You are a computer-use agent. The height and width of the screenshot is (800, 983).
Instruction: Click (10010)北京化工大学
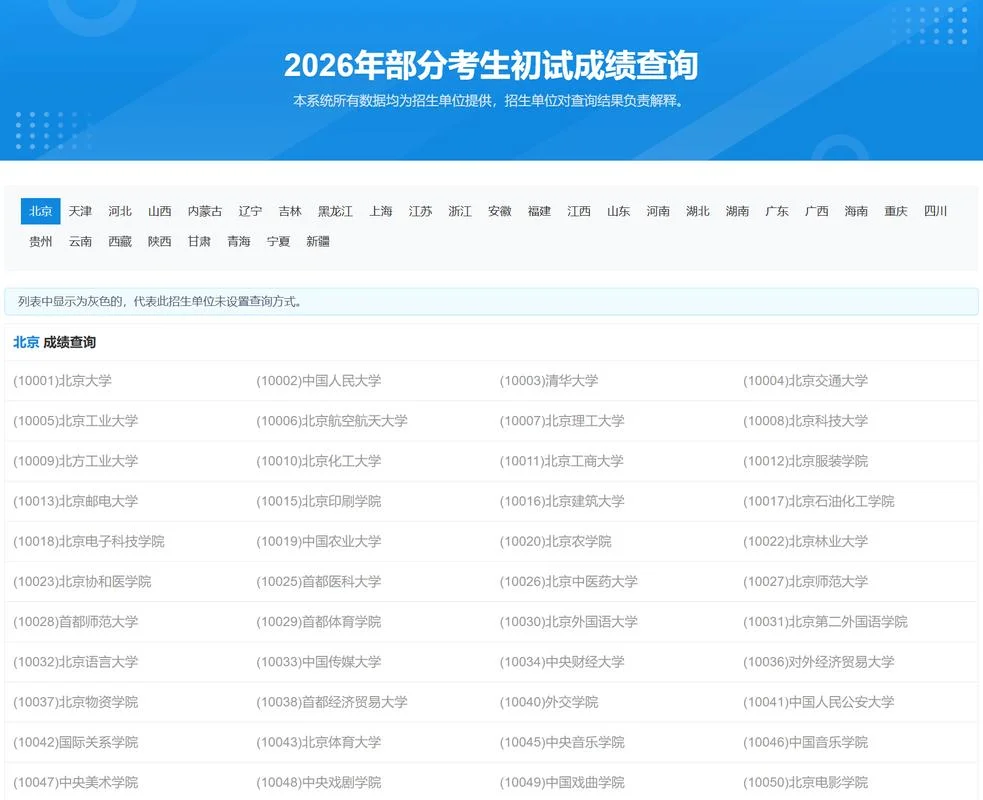click(x=318, y=461)
